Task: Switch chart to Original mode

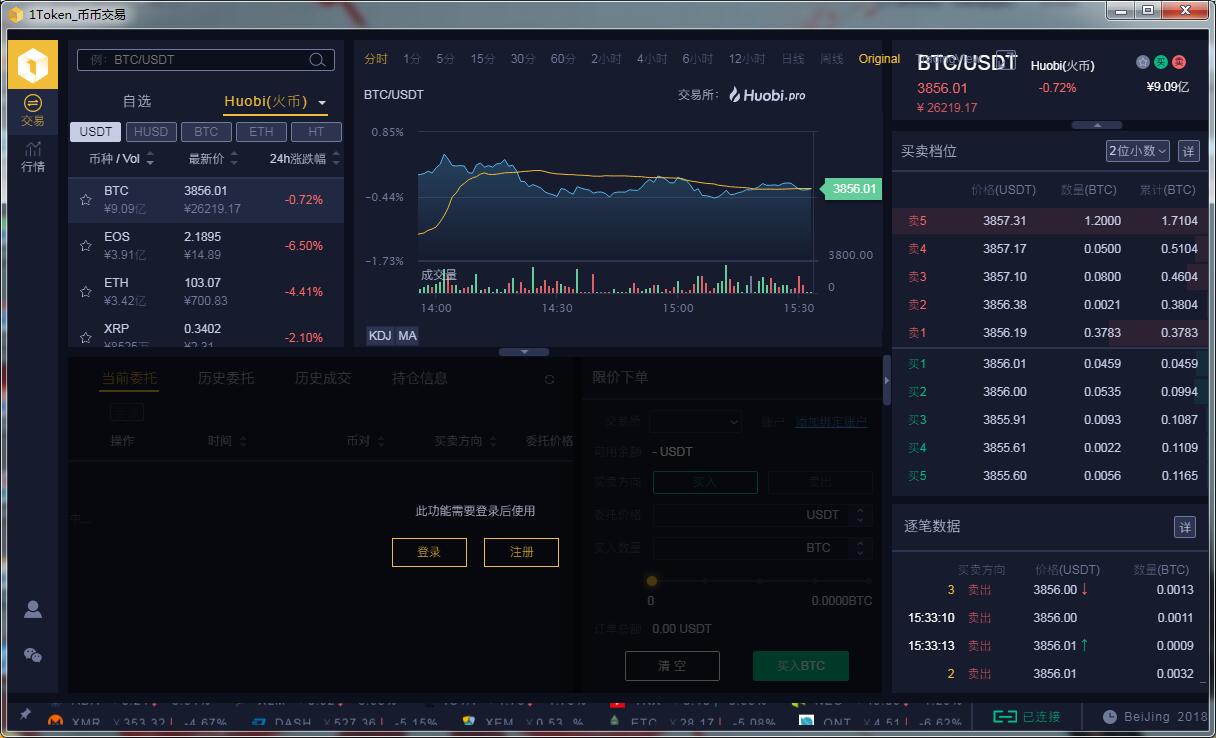Action: pyautogui.click(x=879, y=59)
